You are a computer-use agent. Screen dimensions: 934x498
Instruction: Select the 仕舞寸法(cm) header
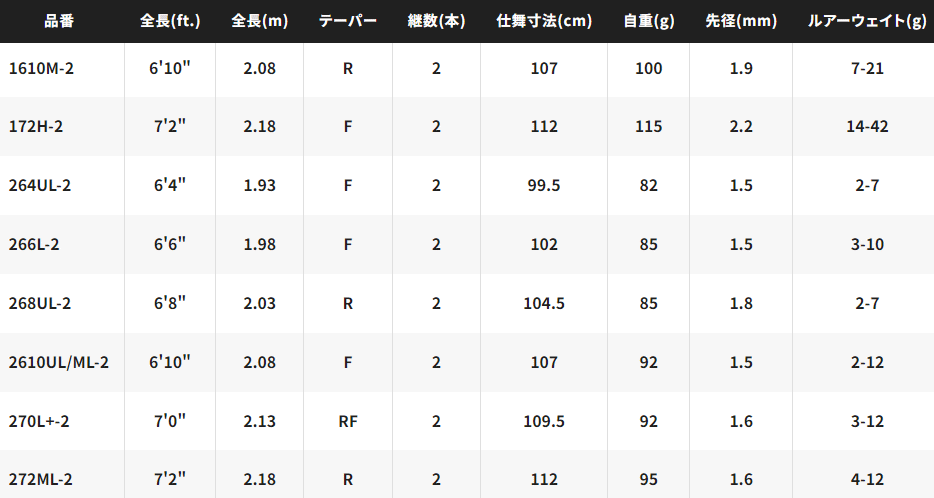click(x=544, y=21)
